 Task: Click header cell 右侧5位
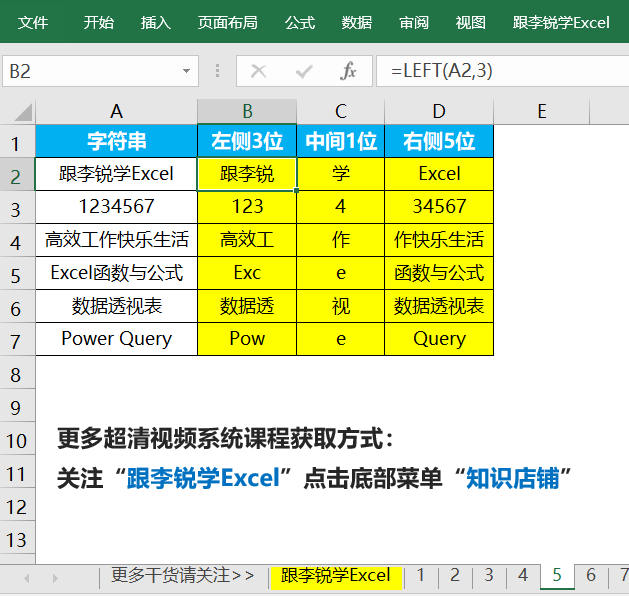pyautogui.click(x=439, y=141)
